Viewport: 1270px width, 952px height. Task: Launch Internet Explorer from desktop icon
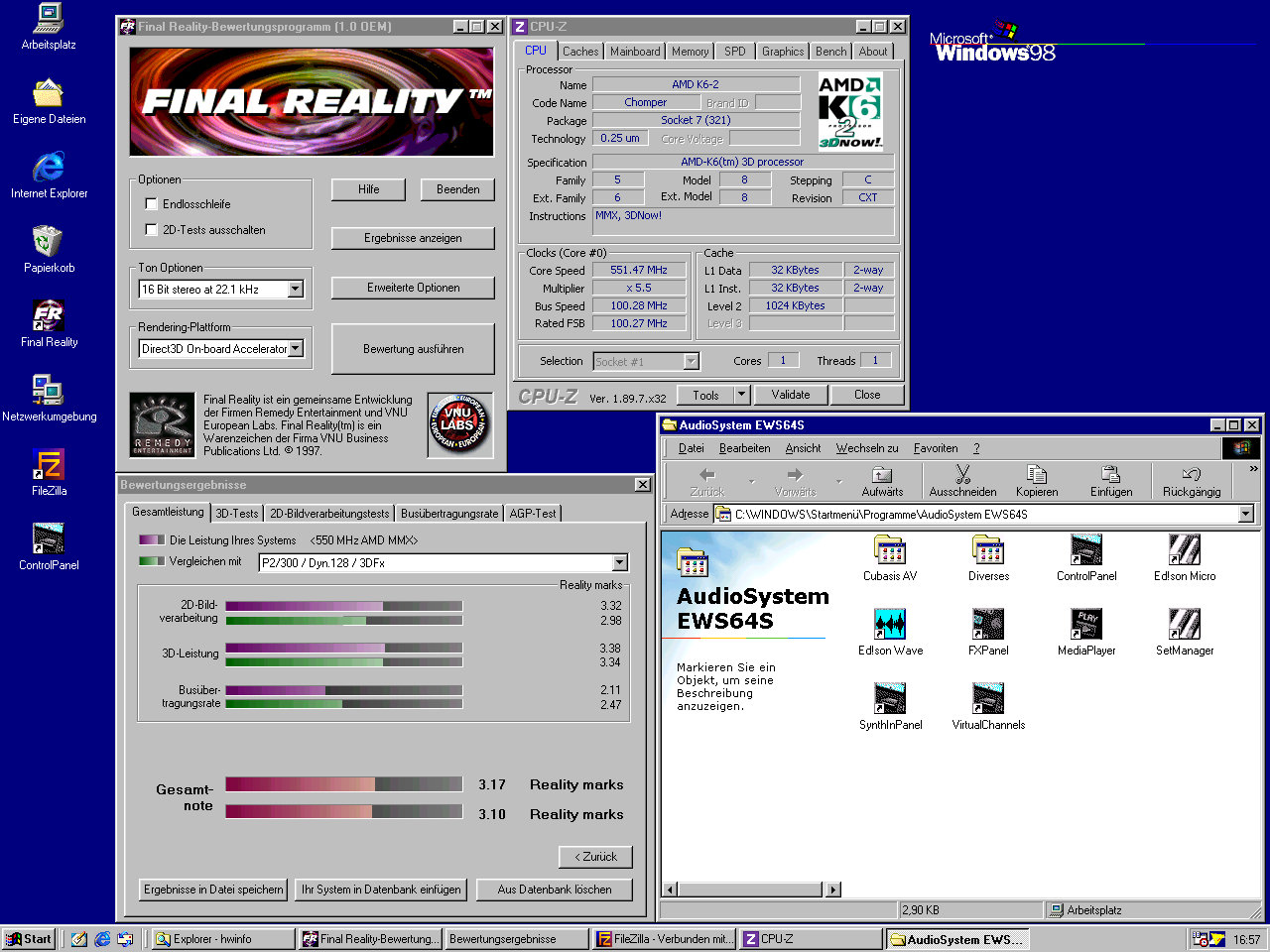point(49,167)
